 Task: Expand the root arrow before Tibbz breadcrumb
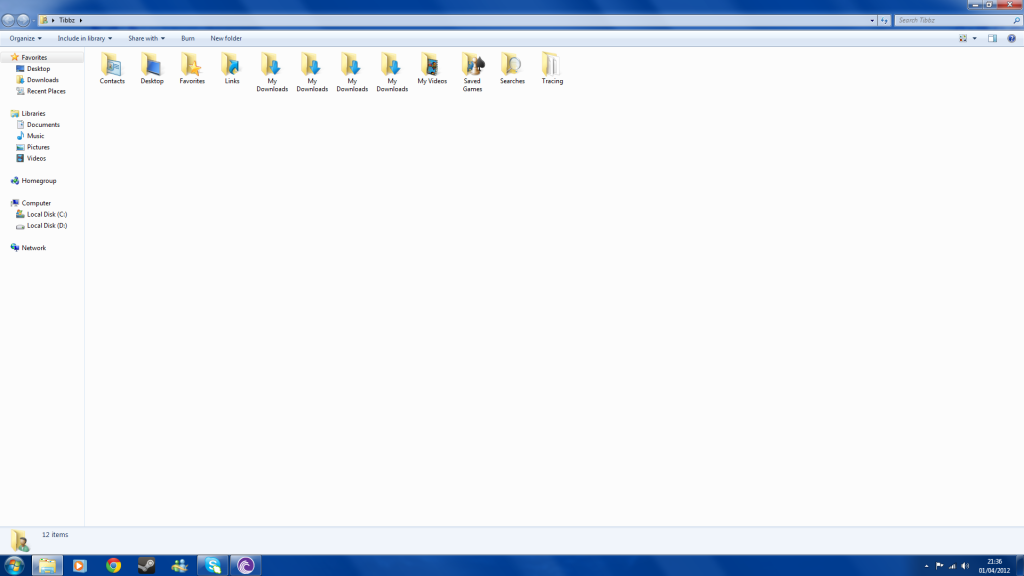(x=53, y=20)
